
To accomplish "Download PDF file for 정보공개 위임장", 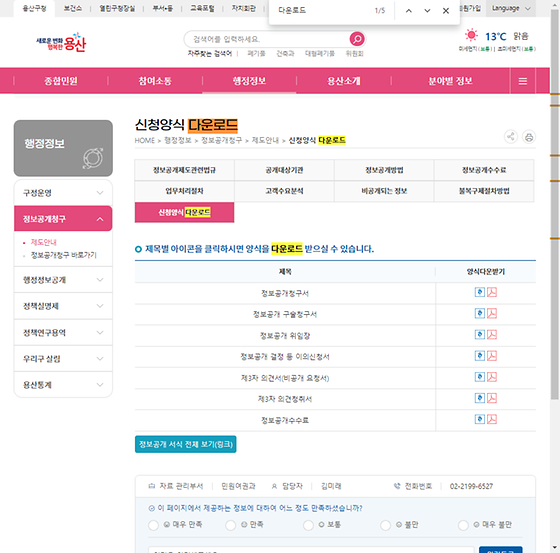I will point(492,334).
